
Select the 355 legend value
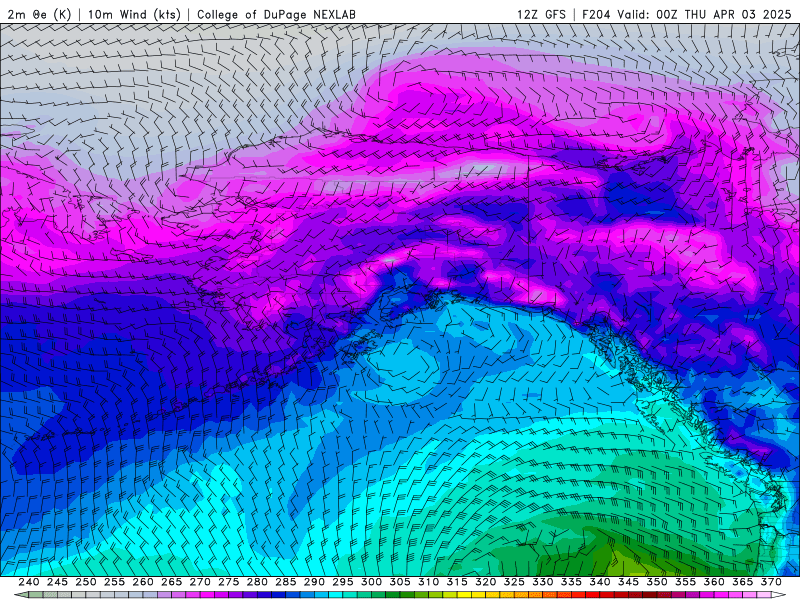686,582
